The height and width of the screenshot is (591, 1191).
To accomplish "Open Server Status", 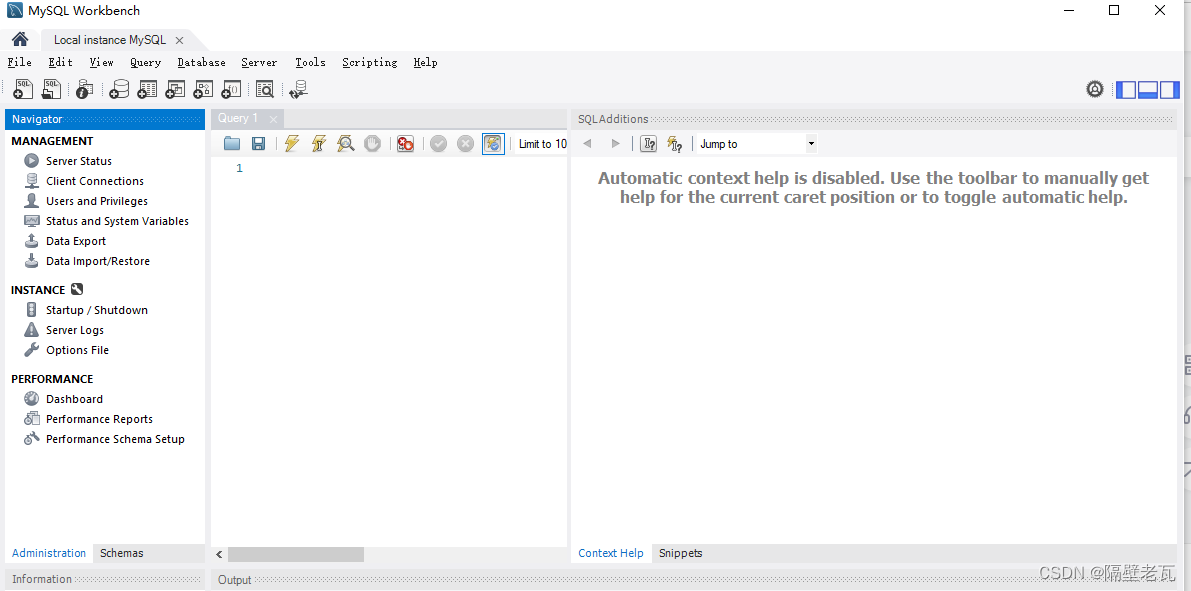I will coord(79,161).
